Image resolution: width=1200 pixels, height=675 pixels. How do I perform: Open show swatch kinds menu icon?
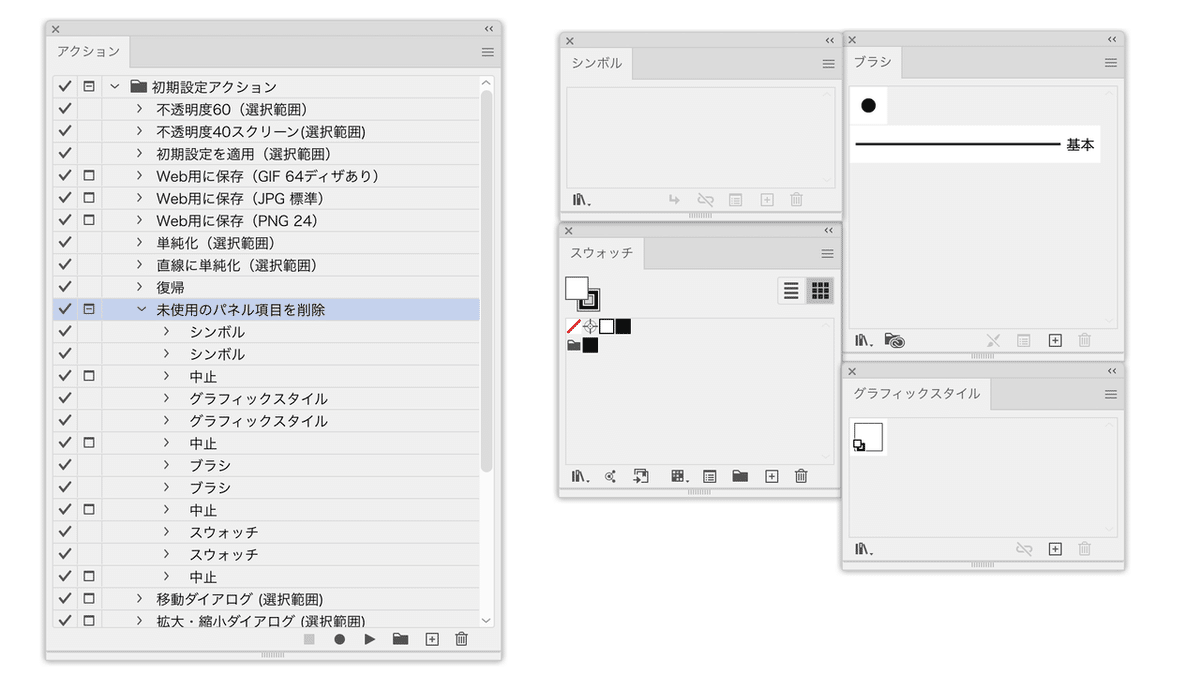679,476
